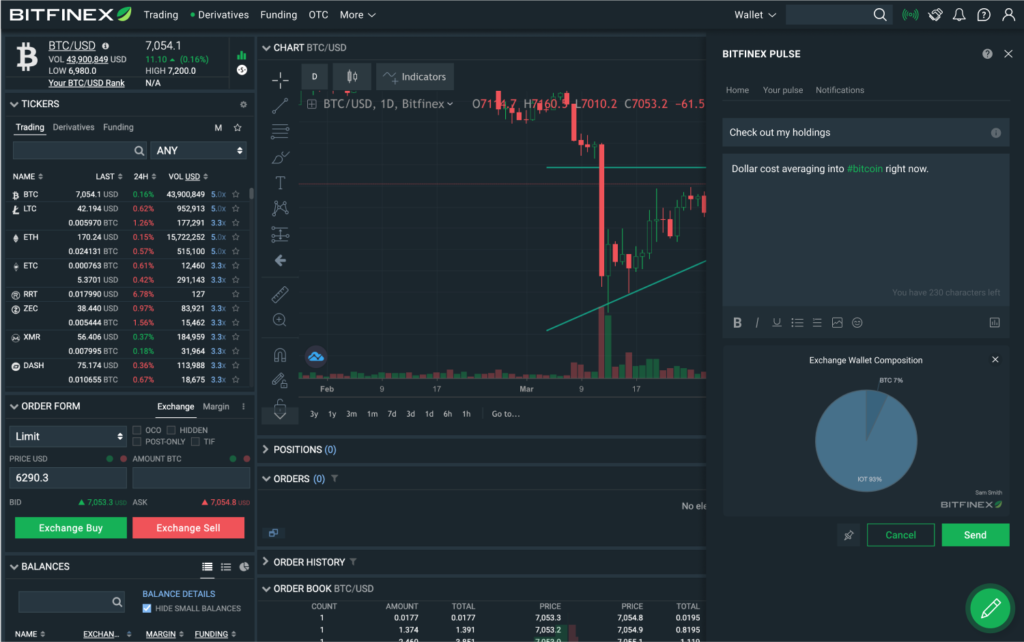Pick the ruler measure tool

click(x=280, y=295)
